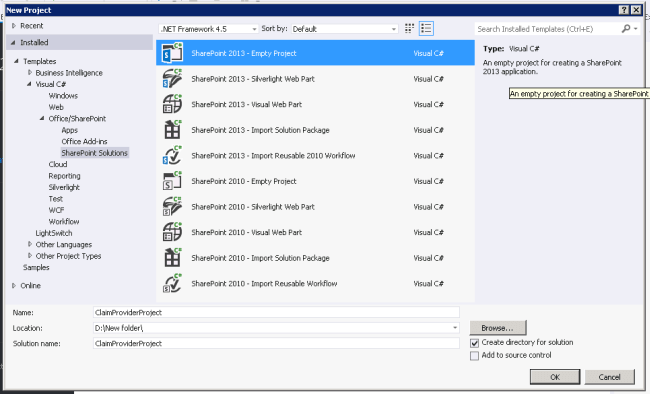Select the WCF template category
650x394 pixels.
(x=56, y=210)
